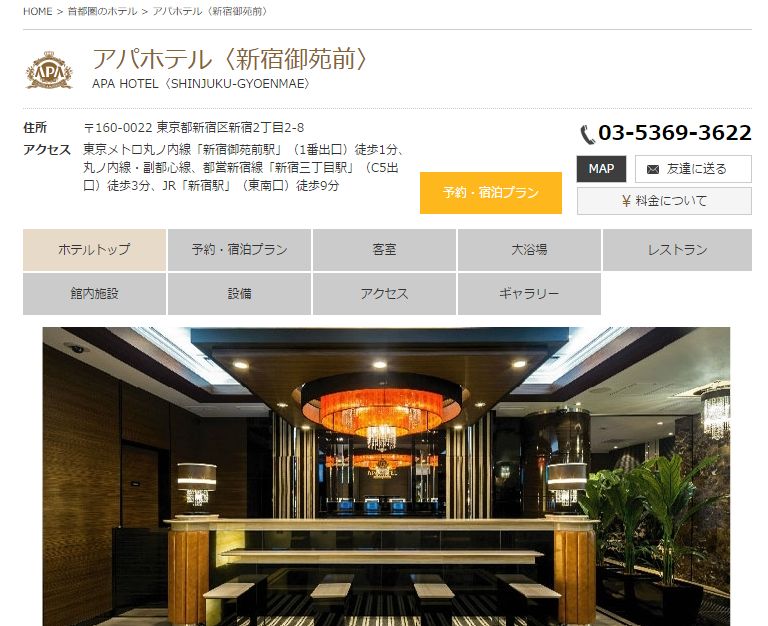The height and width of the screenshot is (626, 768).
Task: Open the 大浴場 tab
Action: tap(529, 249)
